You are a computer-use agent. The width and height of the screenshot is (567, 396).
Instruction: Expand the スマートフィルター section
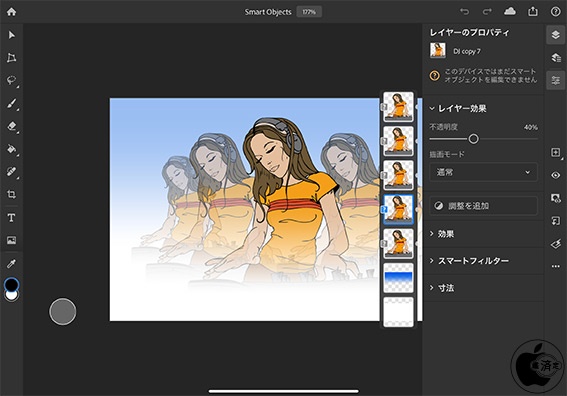pyautogui.click(x=469, y=261)
